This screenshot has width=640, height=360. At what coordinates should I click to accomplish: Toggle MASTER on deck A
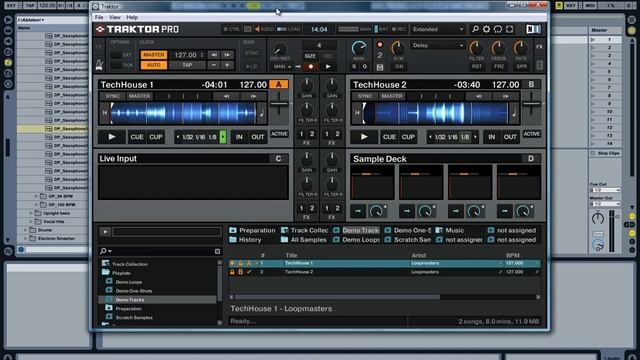(140, 96)
